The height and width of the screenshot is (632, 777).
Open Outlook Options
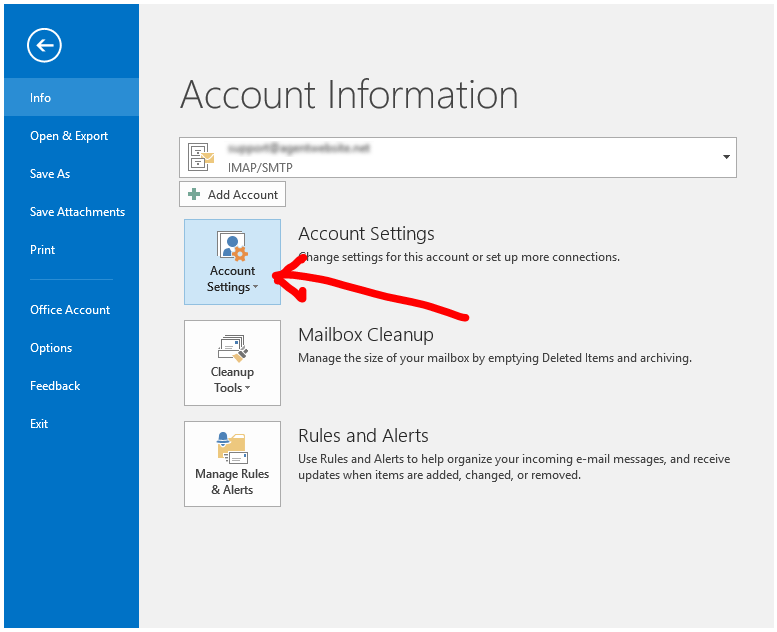coord(51,348)
